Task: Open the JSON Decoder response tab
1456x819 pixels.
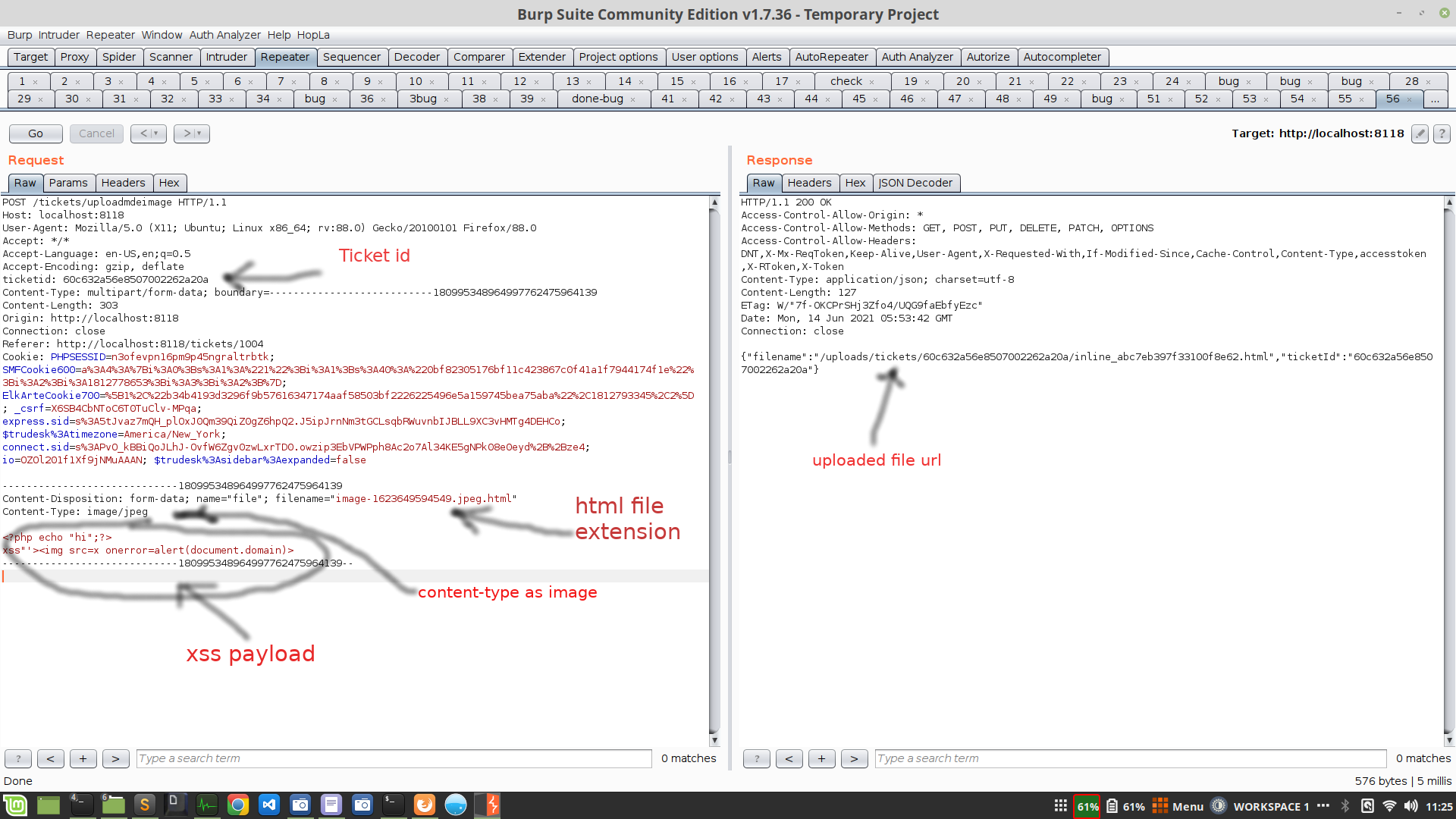Action: click(x=915, y=183)
